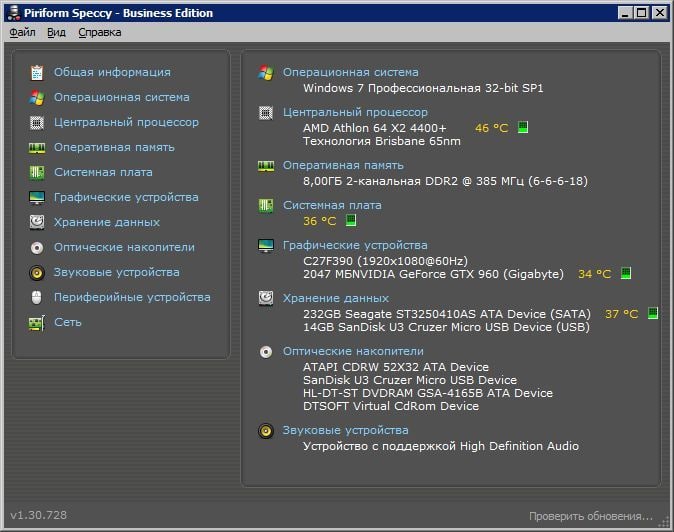
Task: Click the v1.30.728 version label
Action: click(x=39, y=515)
